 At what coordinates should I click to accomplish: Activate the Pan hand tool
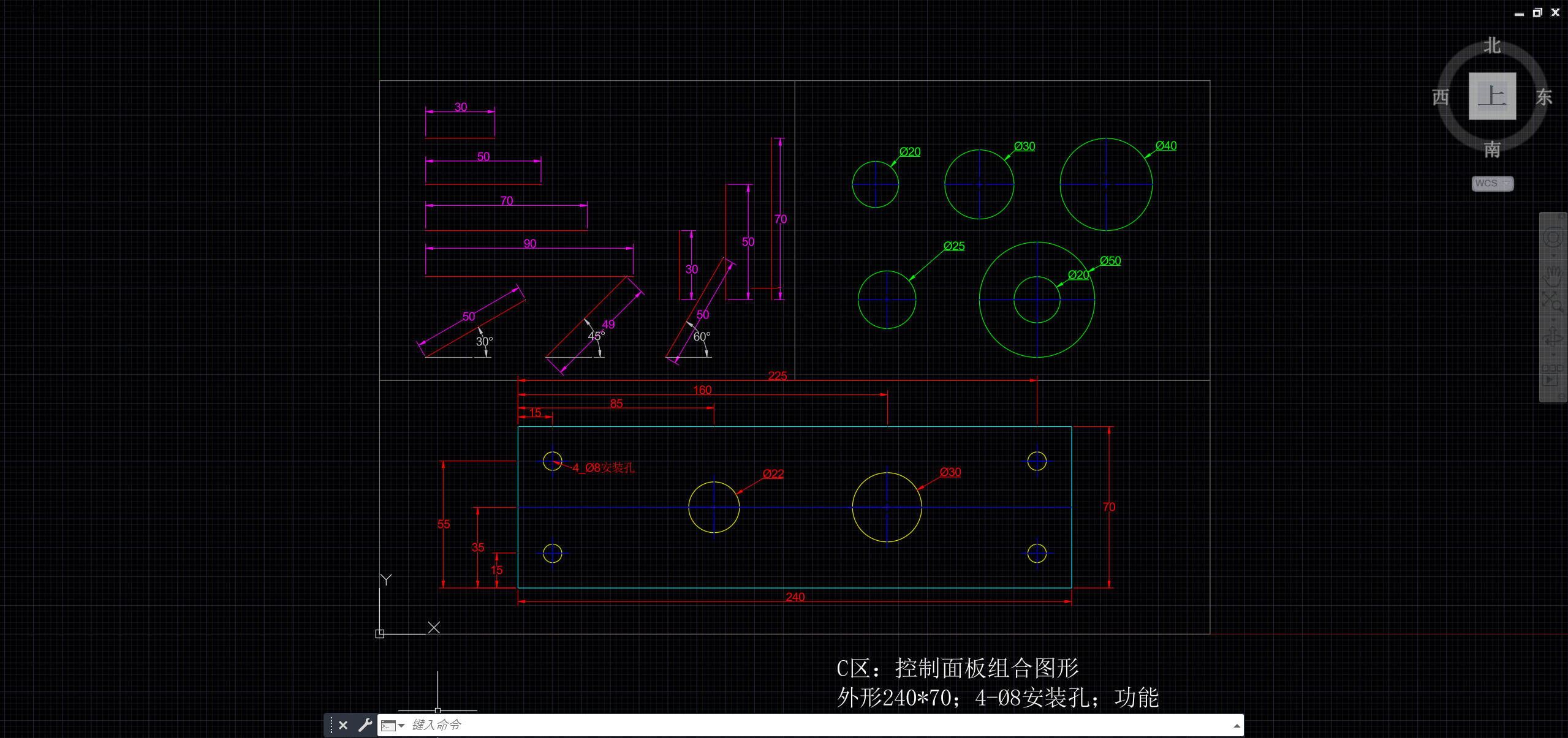pos(1553,276)
